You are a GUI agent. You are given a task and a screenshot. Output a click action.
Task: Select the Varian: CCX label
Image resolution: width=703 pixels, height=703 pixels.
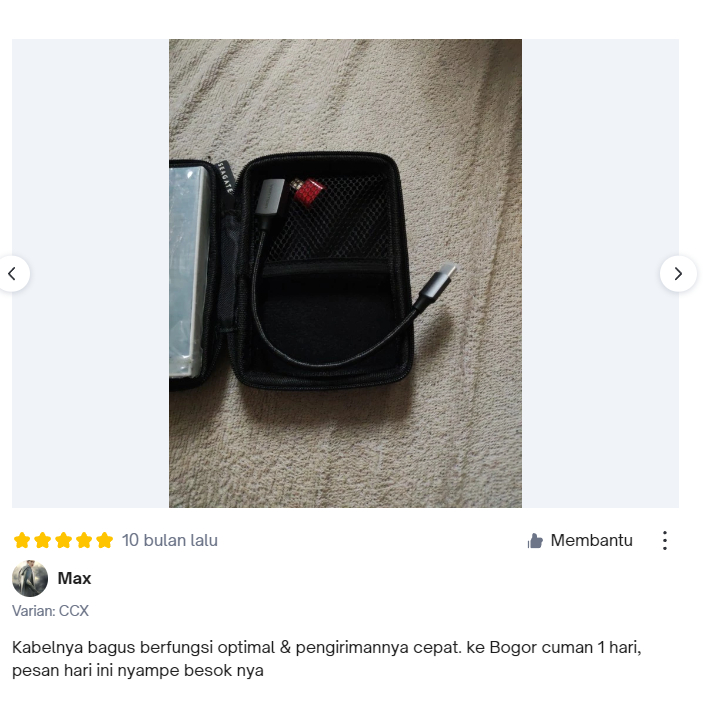[x=50, y=611]
